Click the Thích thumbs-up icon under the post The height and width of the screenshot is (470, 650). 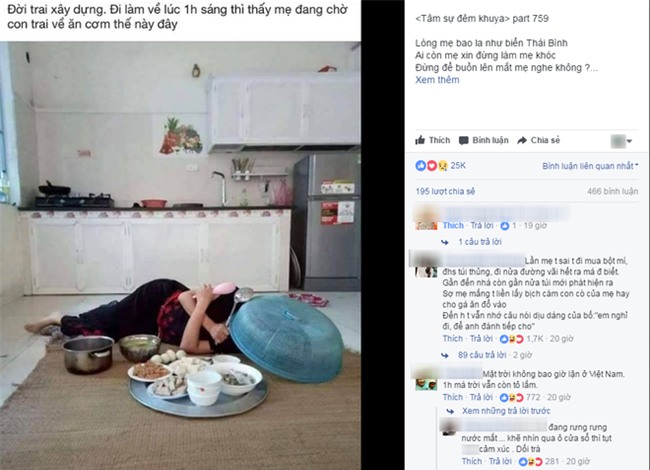click(x=420, y=140)
